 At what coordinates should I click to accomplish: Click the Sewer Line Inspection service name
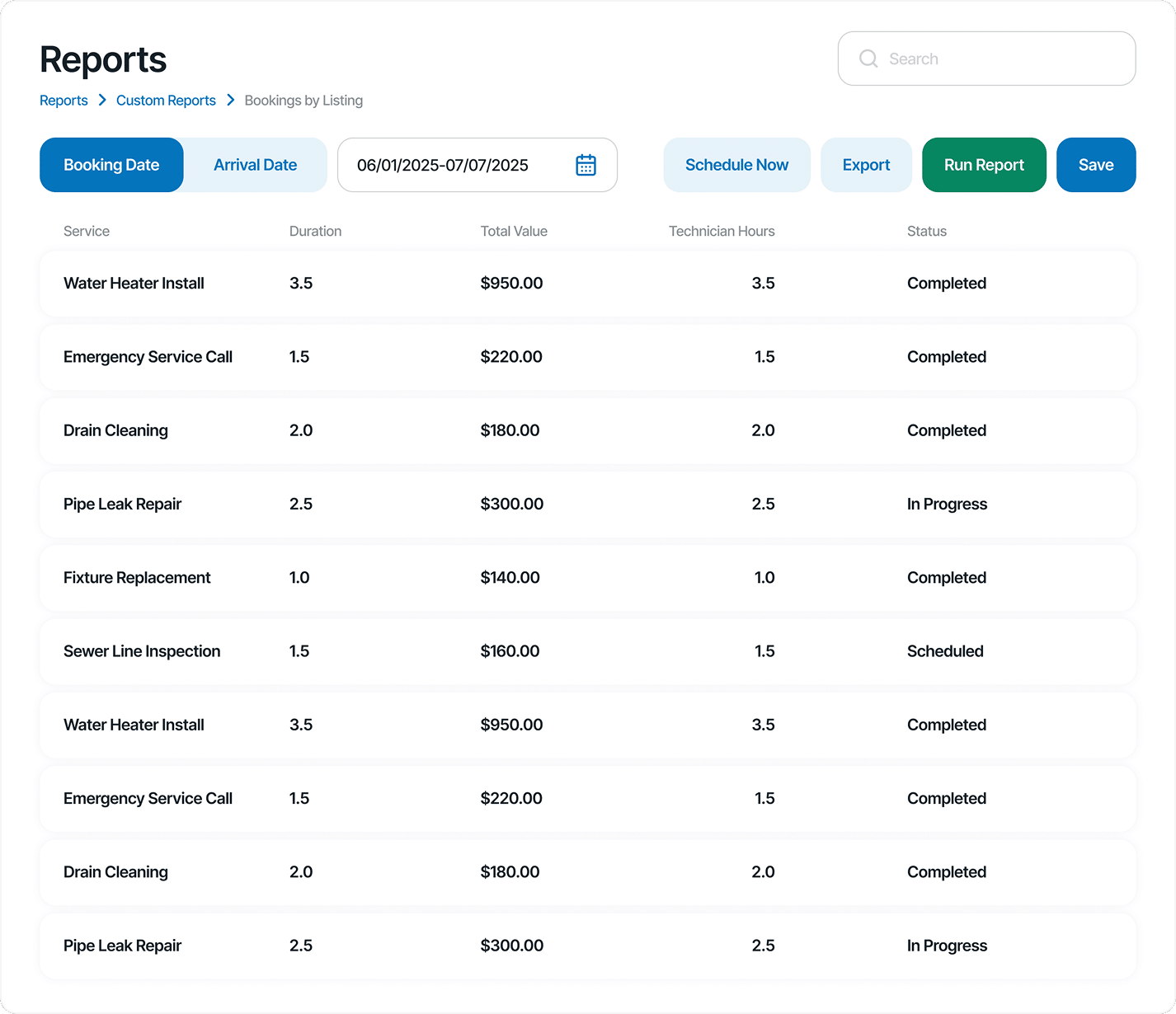pos(142,651)
